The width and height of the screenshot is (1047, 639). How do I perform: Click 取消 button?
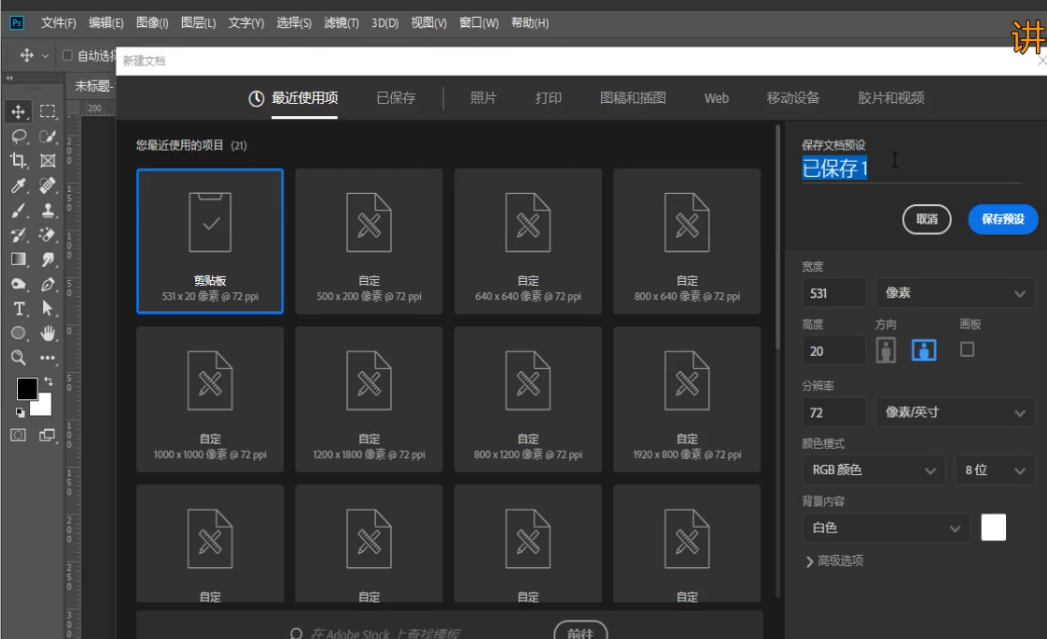click(x=927, y=219)
